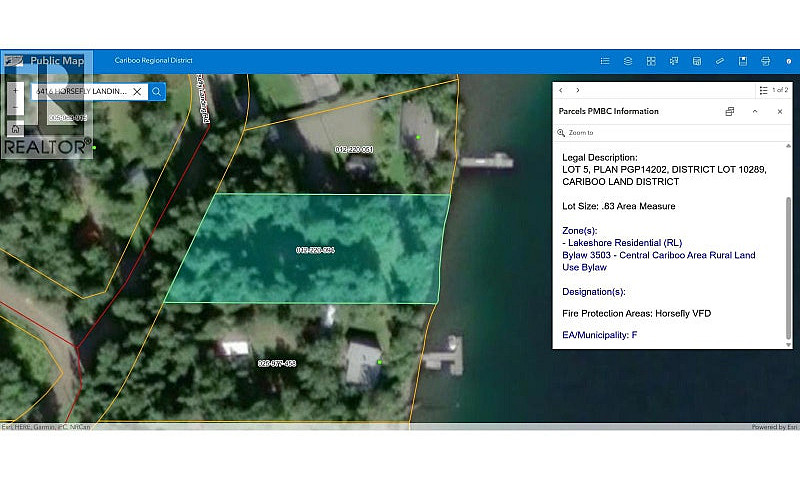Viewport: 800px width, 480px height.
Task: Open the Select features tool icon
Action: 674,61
